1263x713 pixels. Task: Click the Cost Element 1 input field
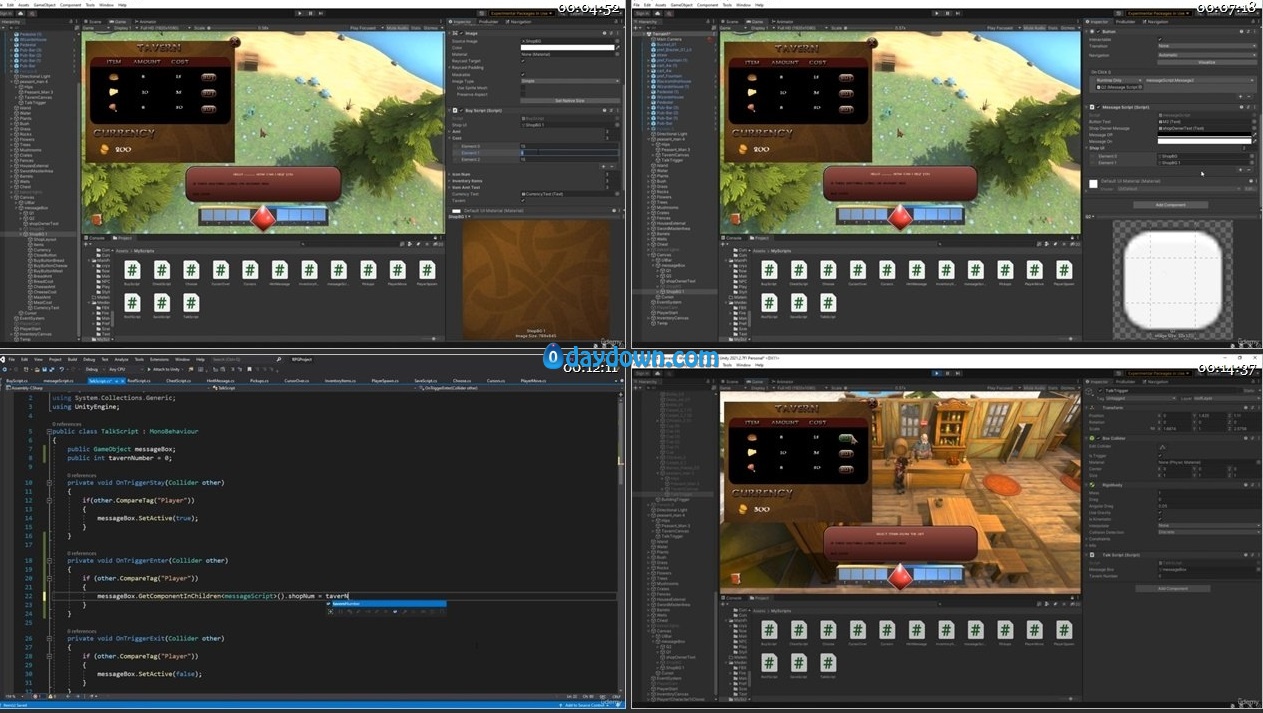coord(569,152)
